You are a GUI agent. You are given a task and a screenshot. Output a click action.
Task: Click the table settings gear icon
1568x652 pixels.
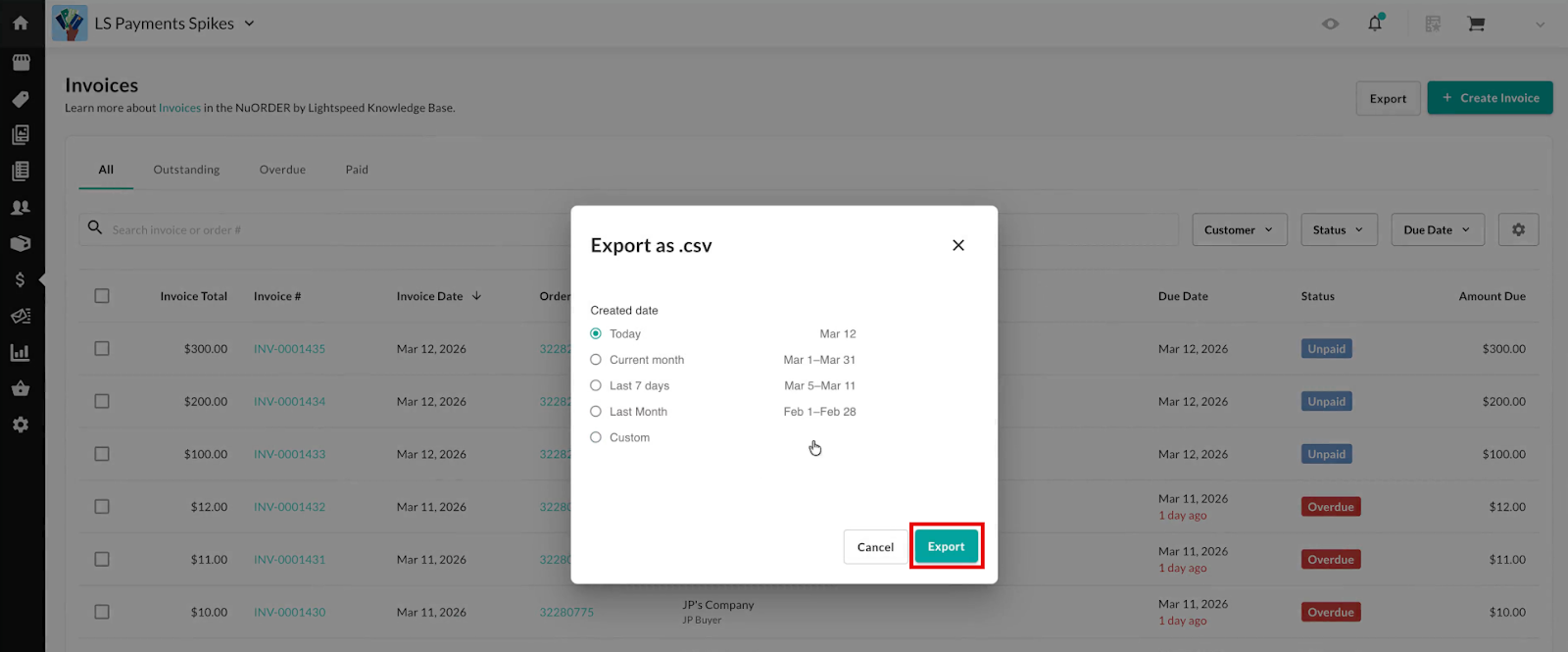click(1518, 229)
